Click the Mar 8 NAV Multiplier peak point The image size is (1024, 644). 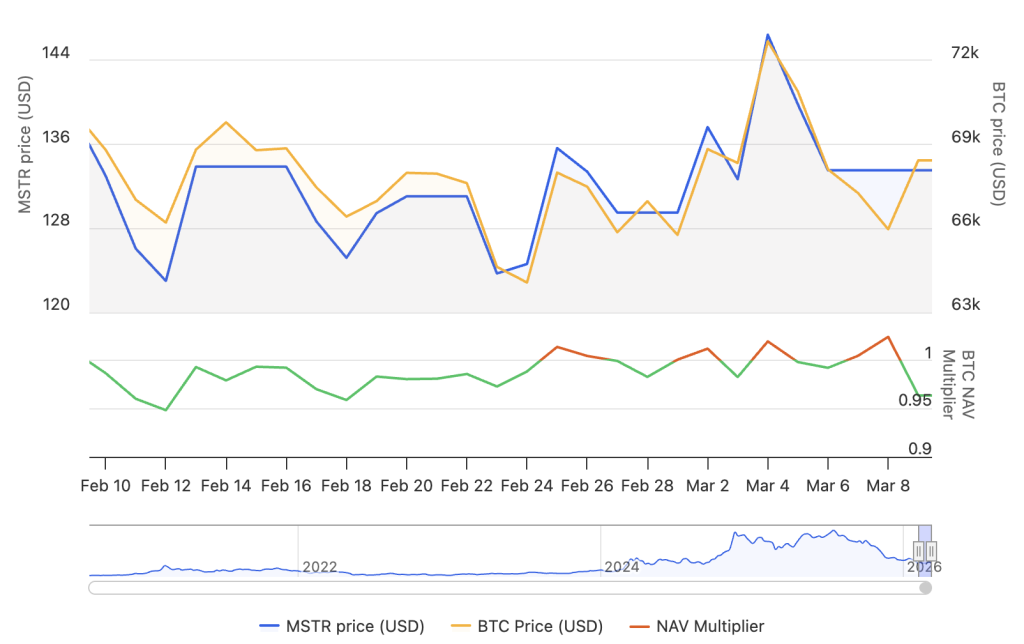[x=887, y=337]
